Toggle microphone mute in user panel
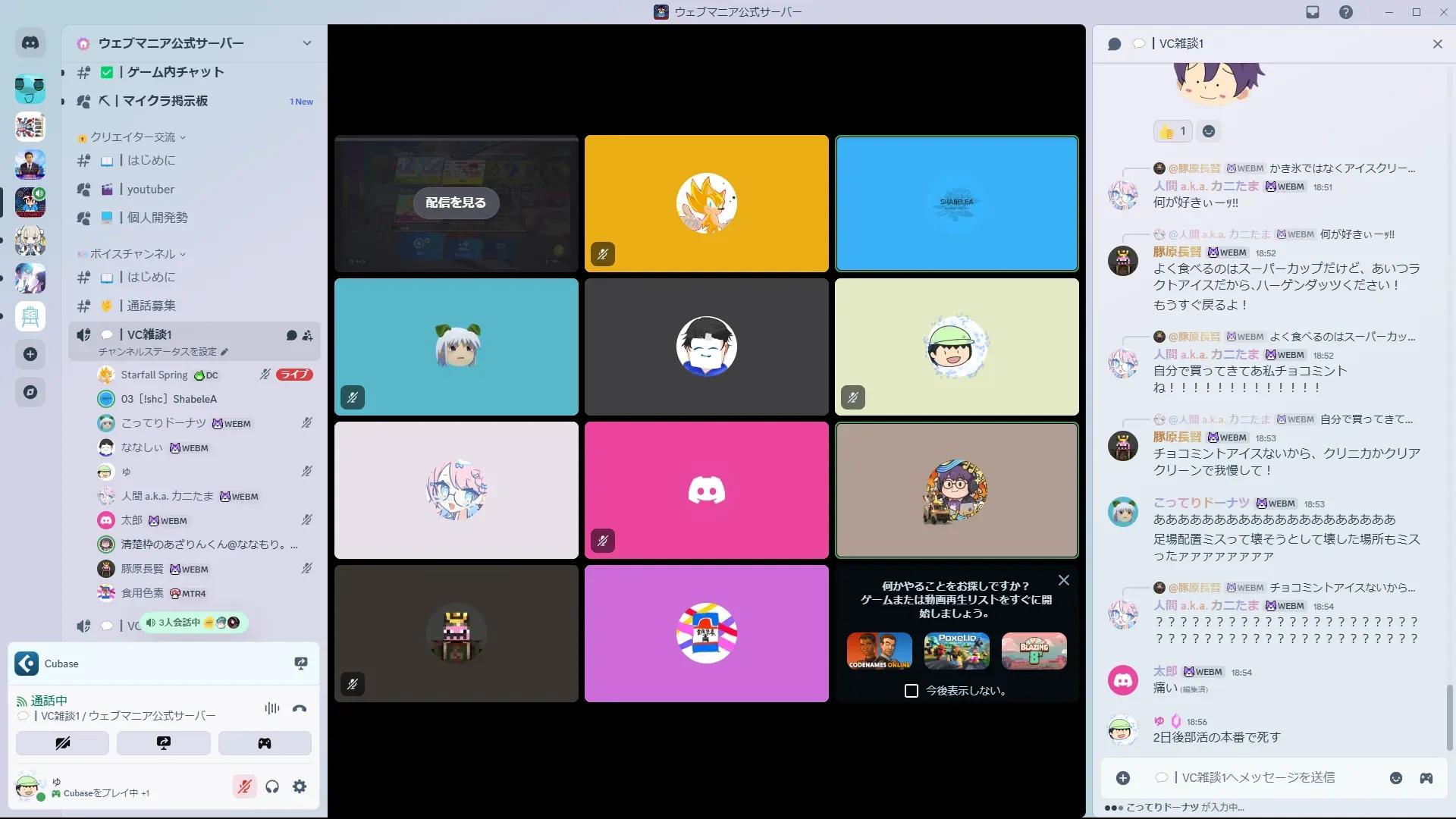The image size is (1456, 819). [244, 786]
